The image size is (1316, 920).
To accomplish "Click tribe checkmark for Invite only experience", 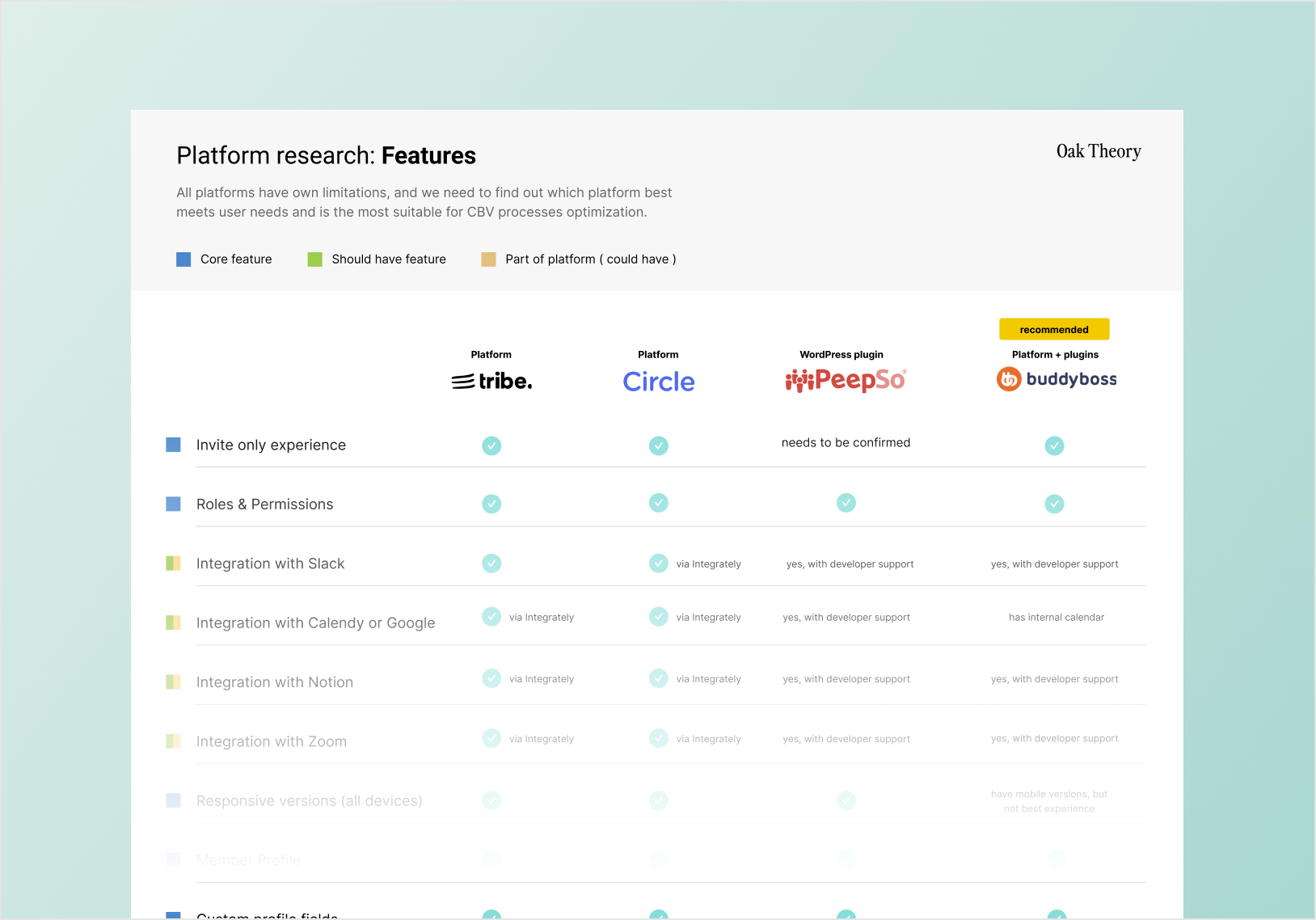I will tap(491, 445).
